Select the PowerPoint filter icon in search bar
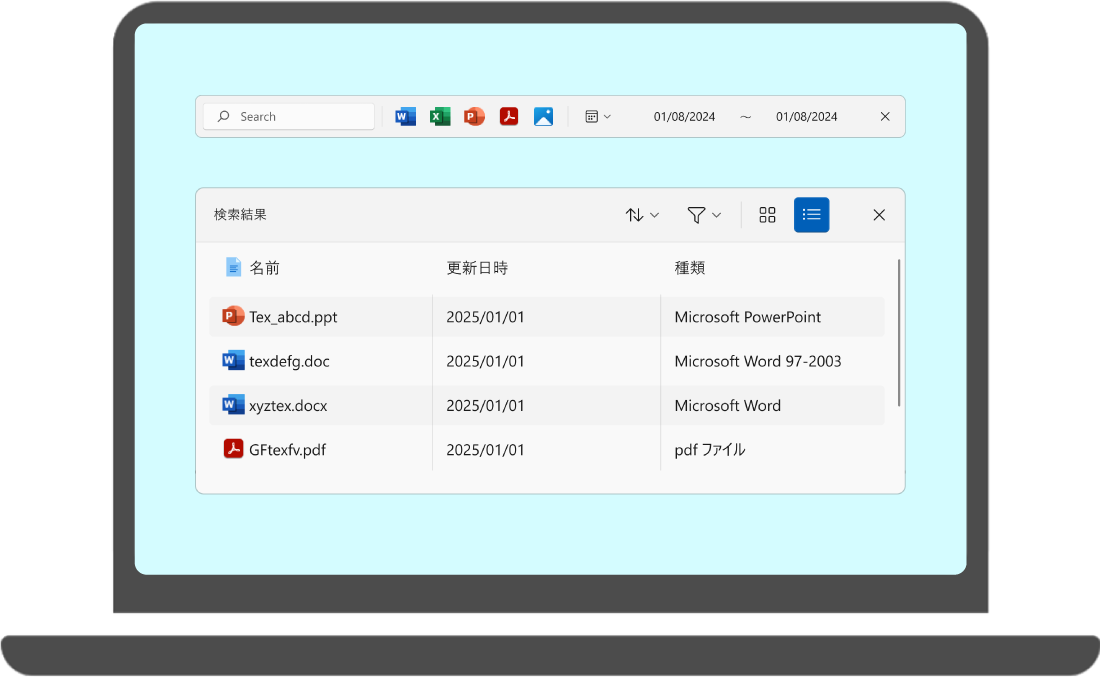The width and height of the screenshot is (1100, 677). pos(474,117)
